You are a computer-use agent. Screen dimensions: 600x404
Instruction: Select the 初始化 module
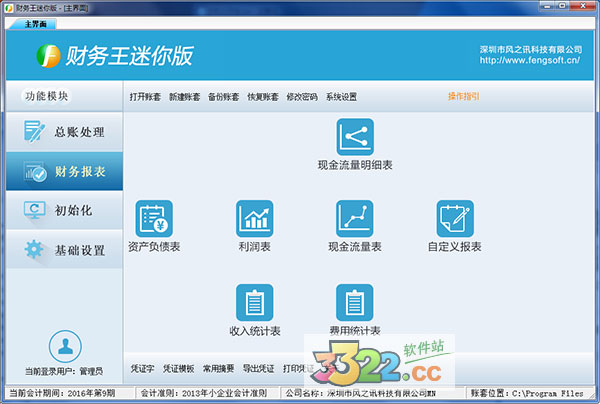click(64, 210)
